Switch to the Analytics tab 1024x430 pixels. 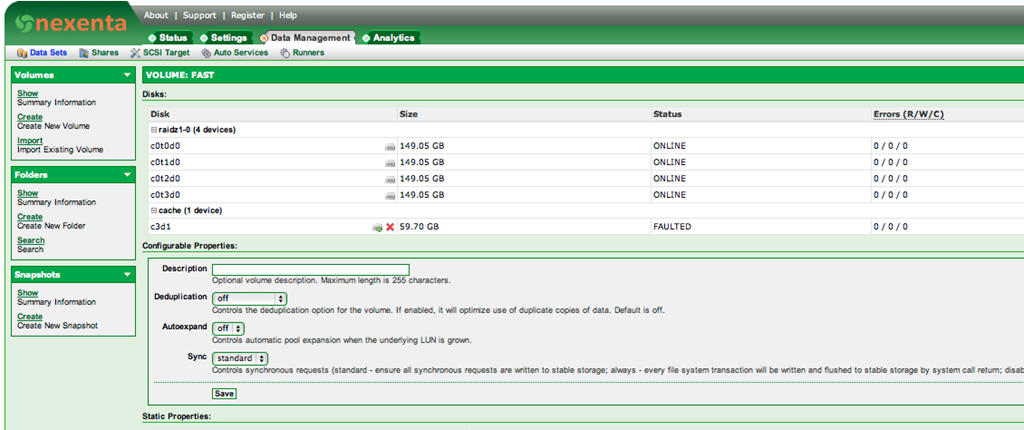(x=389, y=38)
